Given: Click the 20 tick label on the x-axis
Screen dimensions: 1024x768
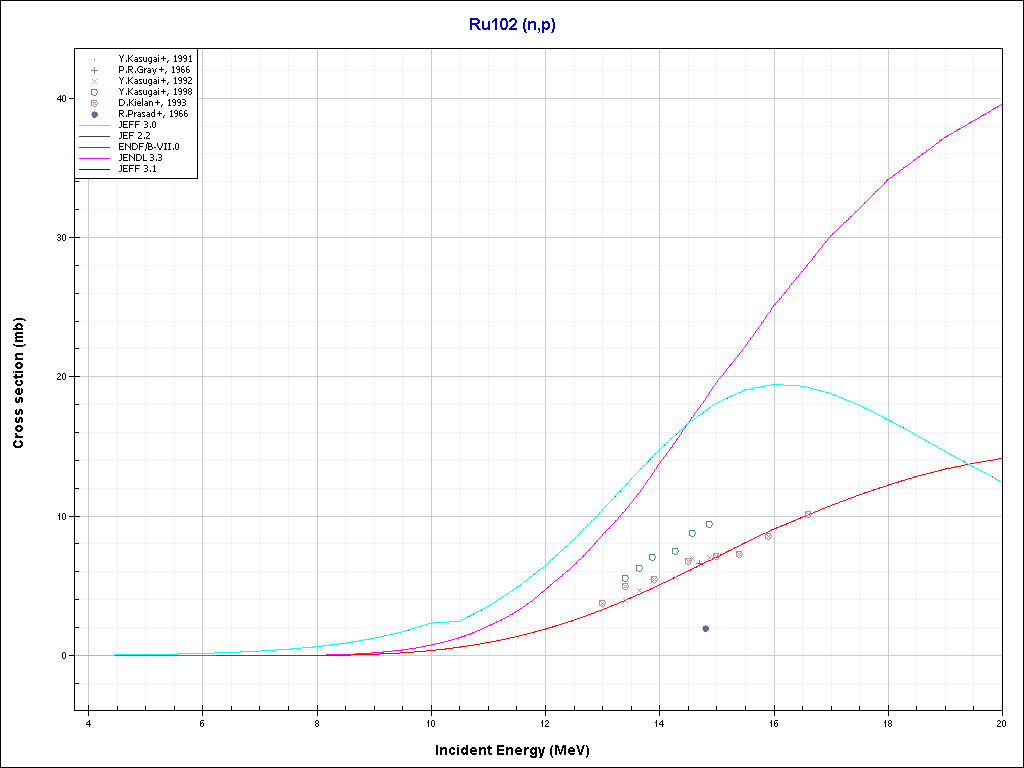Looking at the screenshot, I should coord(1001,723).
